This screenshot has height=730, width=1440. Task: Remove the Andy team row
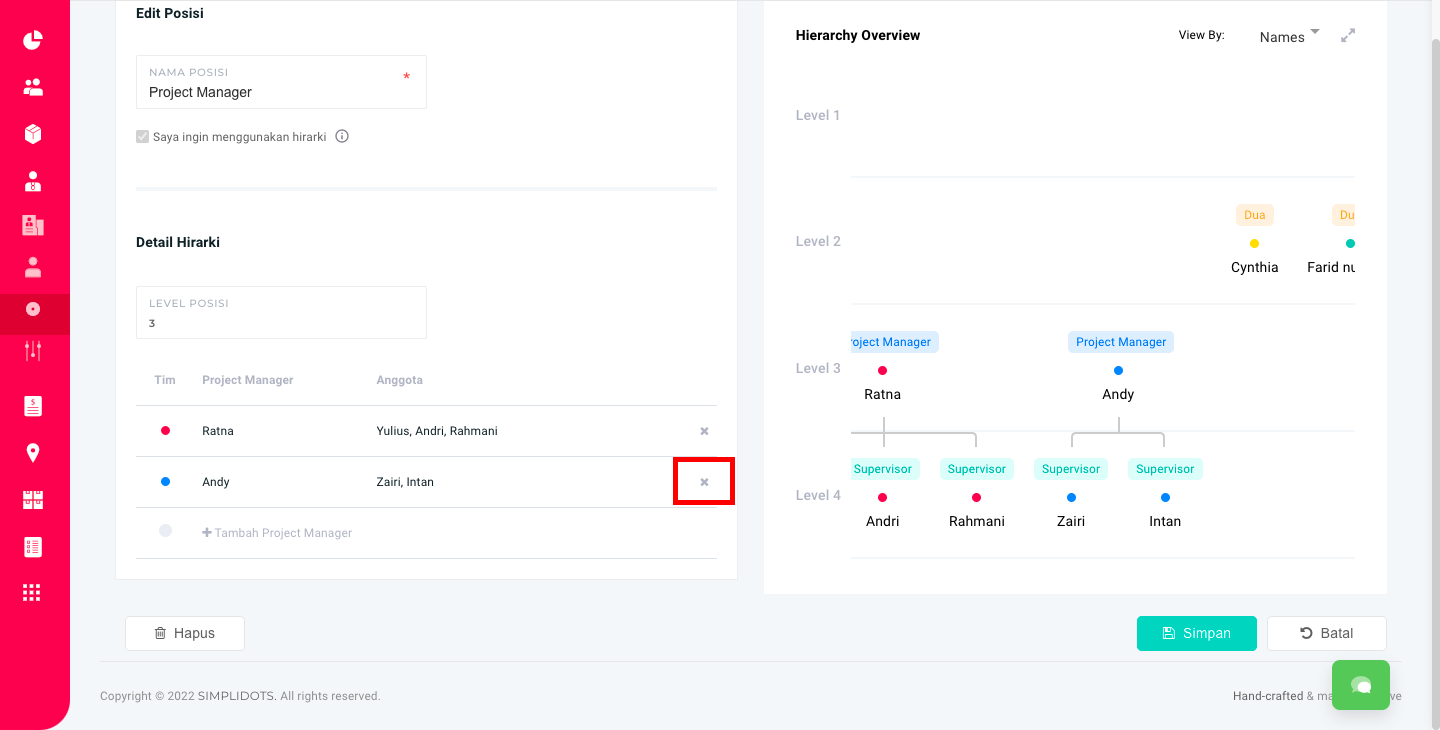[x=704, y=482]
